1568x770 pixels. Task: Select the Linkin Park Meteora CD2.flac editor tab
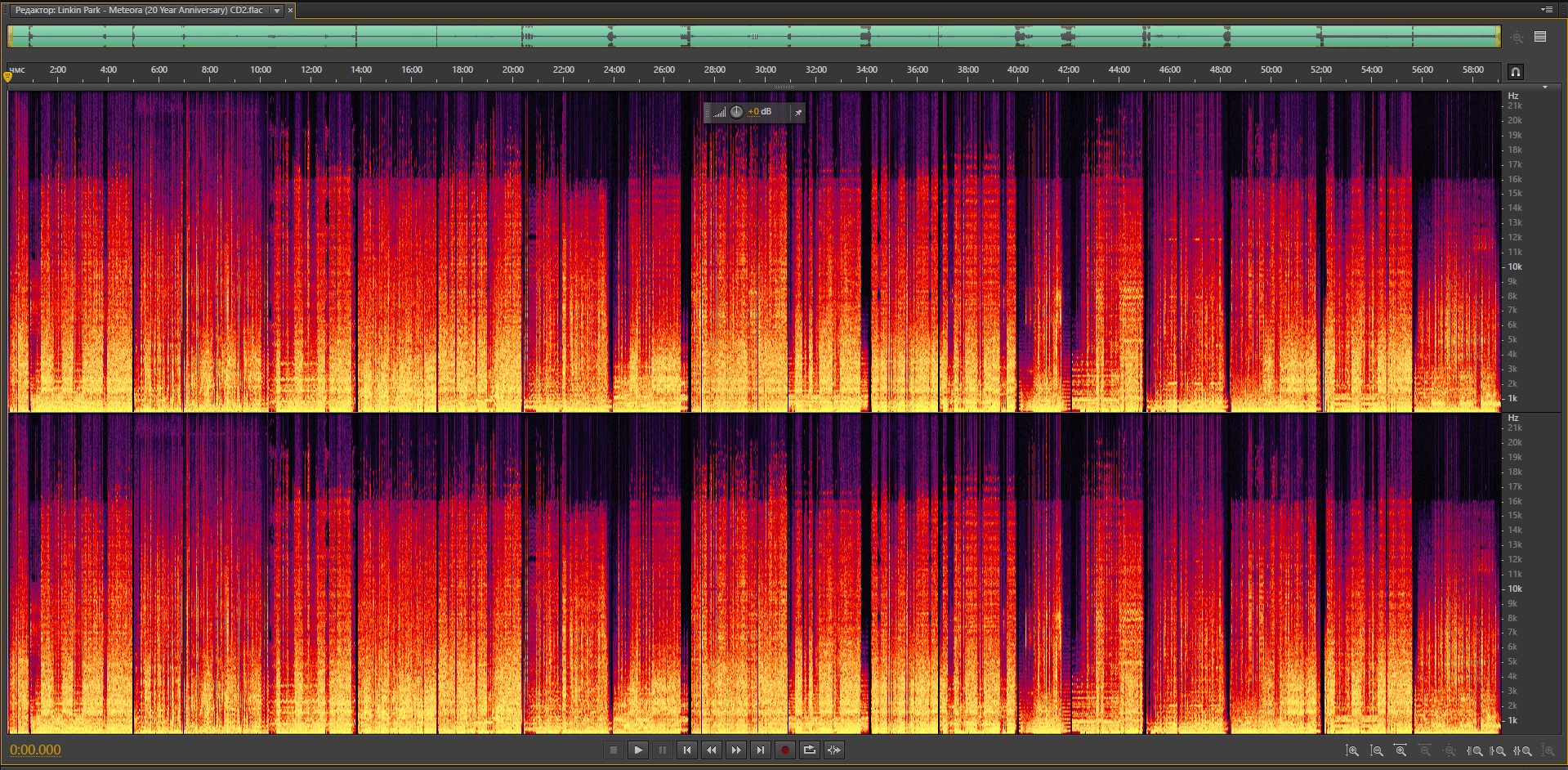pyautogui.click(x=139, y=11)
